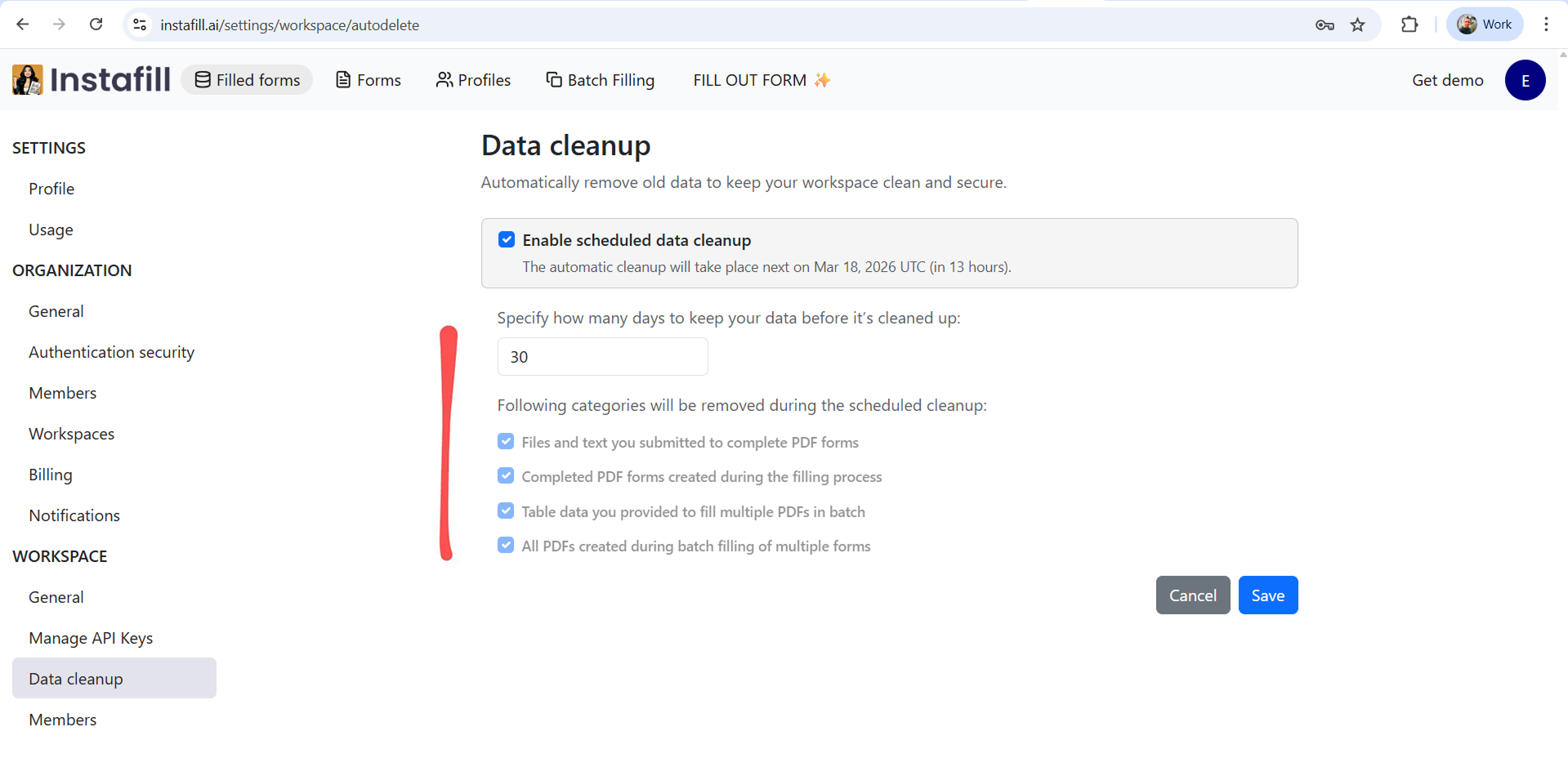Screen dimensions: 1568x758
Task: Toggle 'Completed PDF forms created during filling' checkbox
Action: (x=506, y=475)
